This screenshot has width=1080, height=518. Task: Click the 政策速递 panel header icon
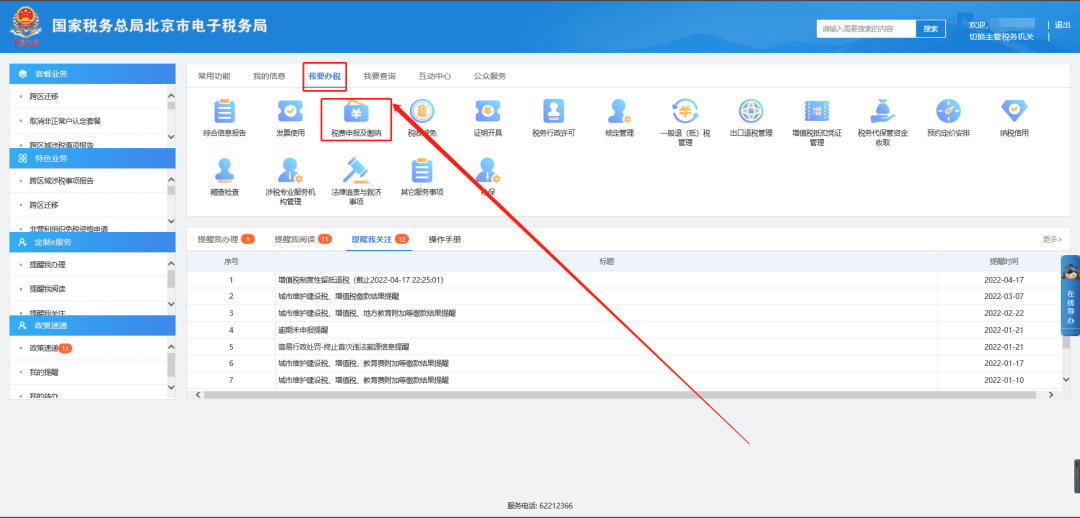(x=23, y=325)
